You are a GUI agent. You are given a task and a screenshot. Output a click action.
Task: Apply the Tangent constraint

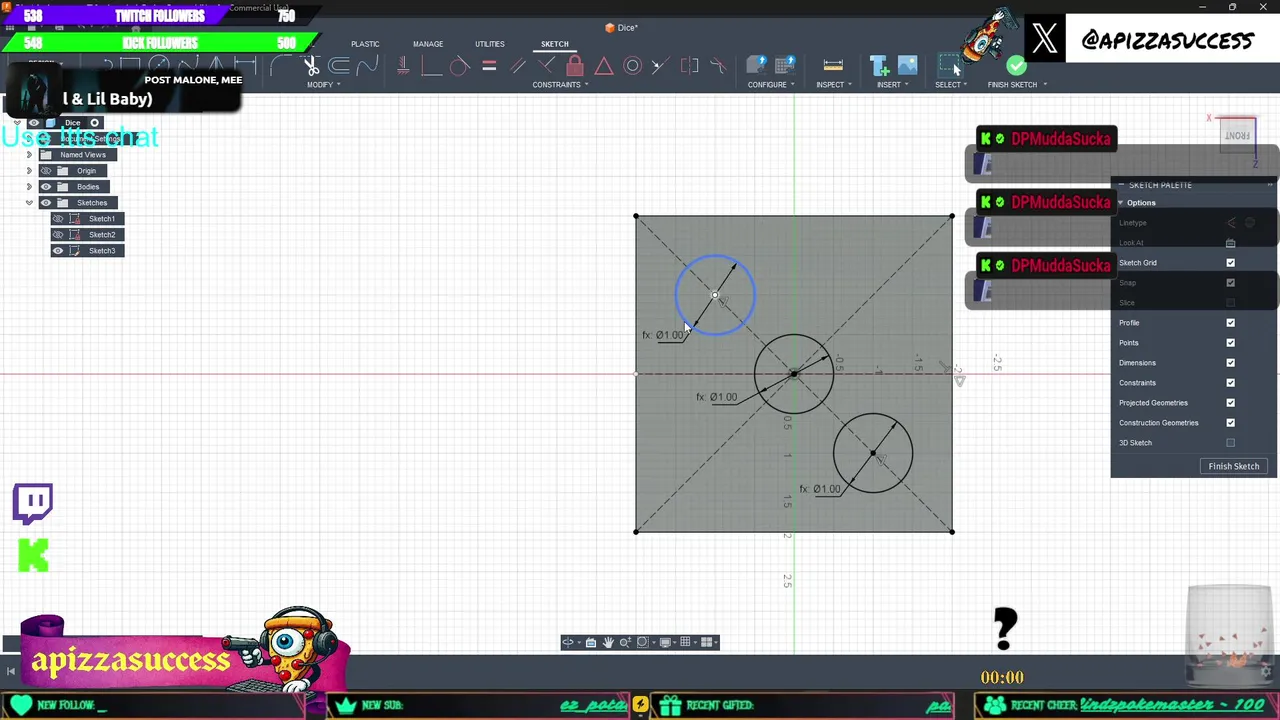pos(459,66)
